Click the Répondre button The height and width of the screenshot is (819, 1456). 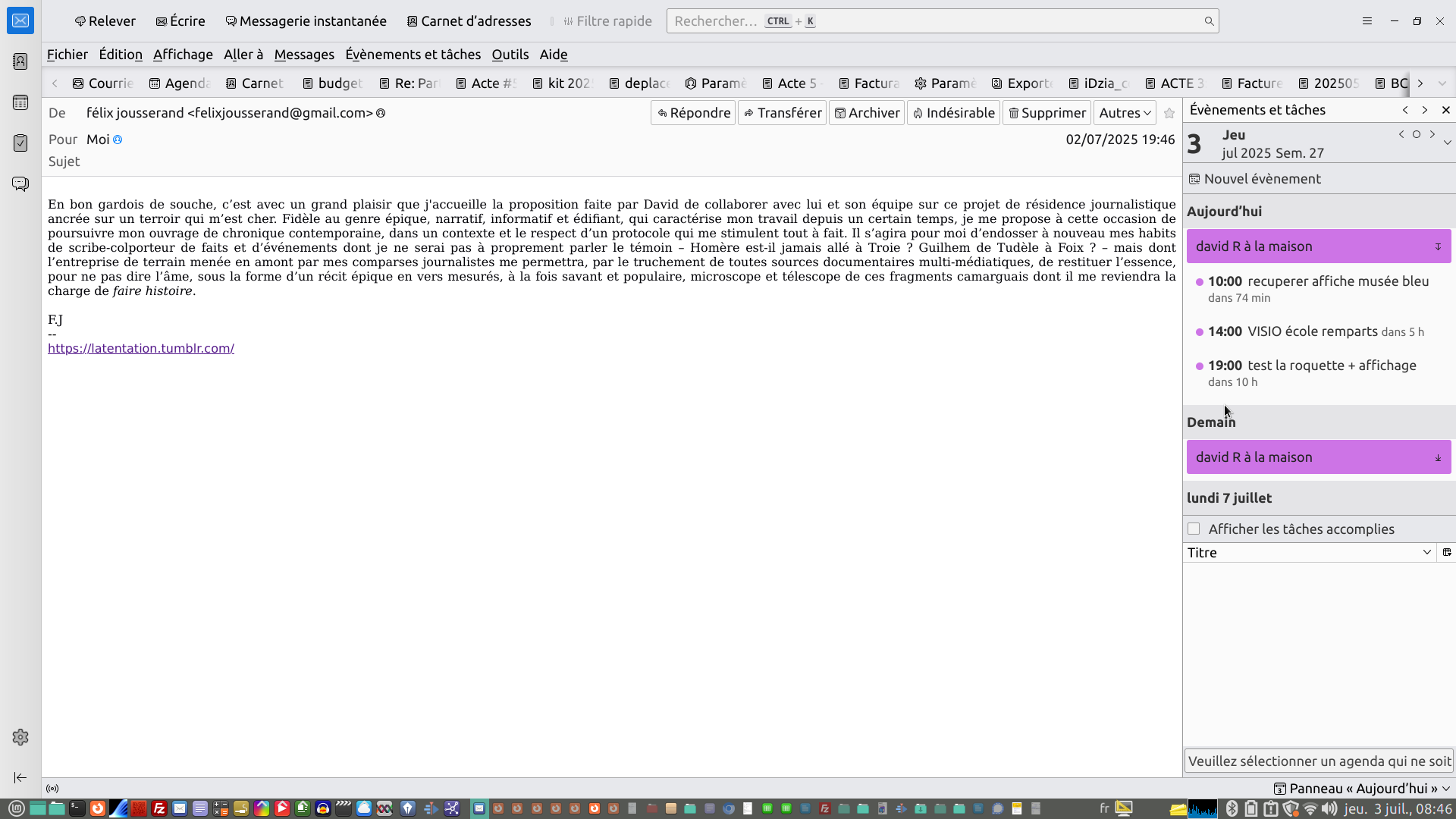[x=693, y=113]
